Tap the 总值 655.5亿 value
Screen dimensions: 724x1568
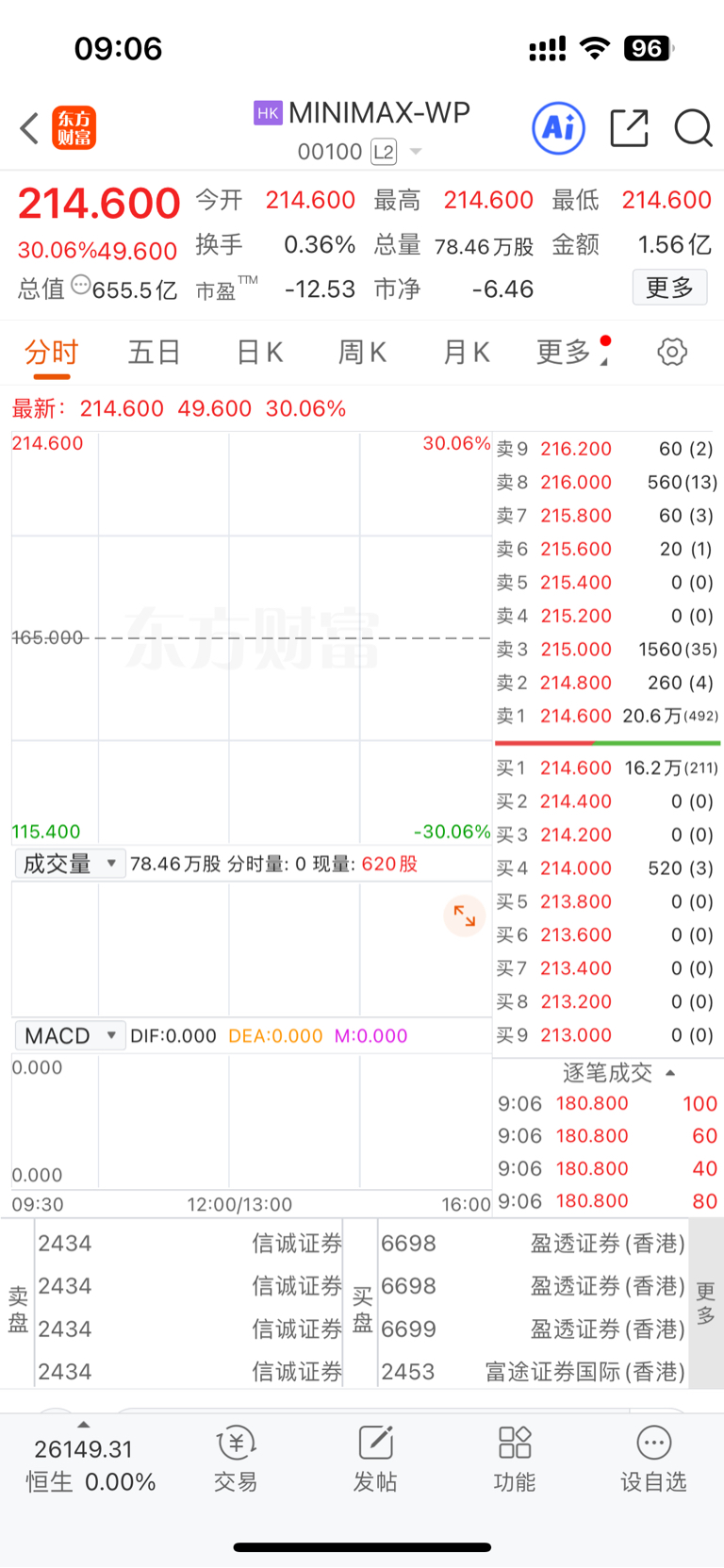point(97,289)
